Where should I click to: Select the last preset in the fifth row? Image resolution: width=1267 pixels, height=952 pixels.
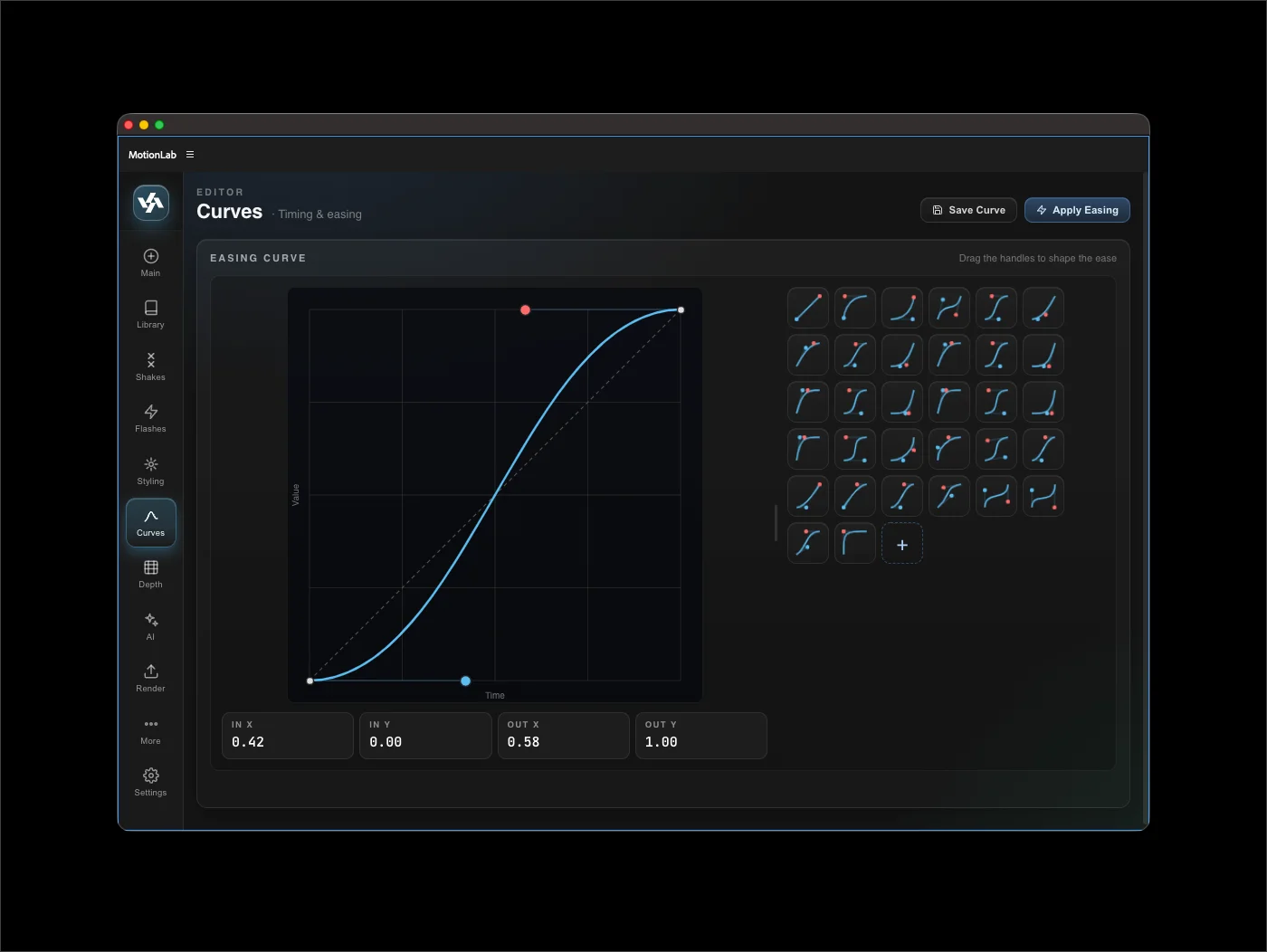coord(1043,496)
